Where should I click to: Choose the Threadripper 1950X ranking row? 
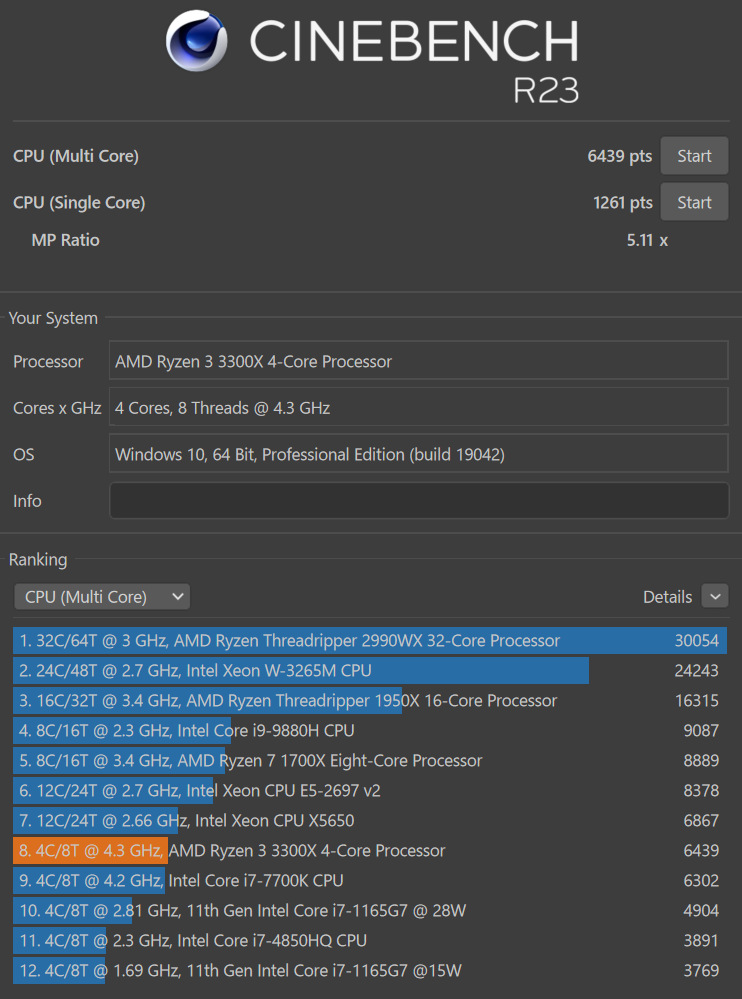click(369, 701)
